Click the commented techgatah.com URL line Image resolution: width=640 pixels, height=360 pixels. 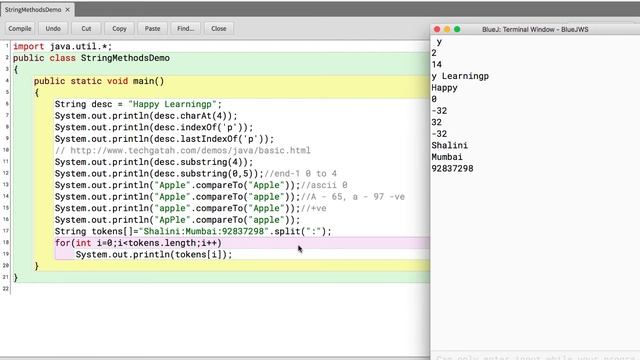point(182,151)
